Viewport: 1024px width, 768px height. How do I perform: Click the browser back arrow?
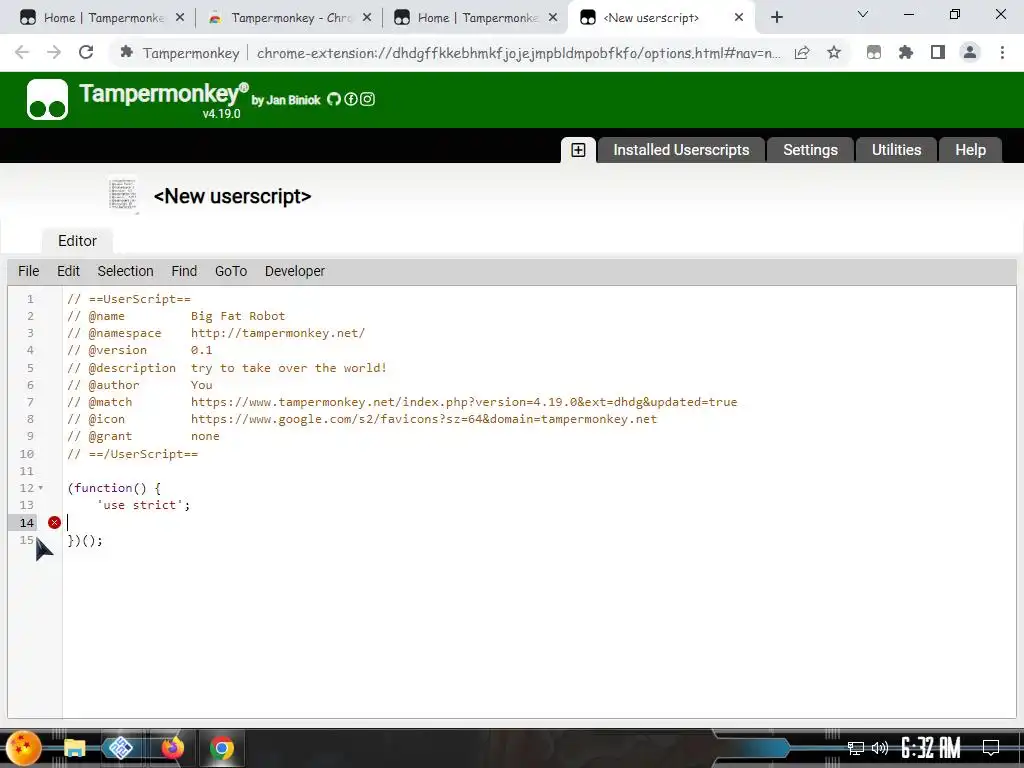pyautogui.click(x=22, y=52)
